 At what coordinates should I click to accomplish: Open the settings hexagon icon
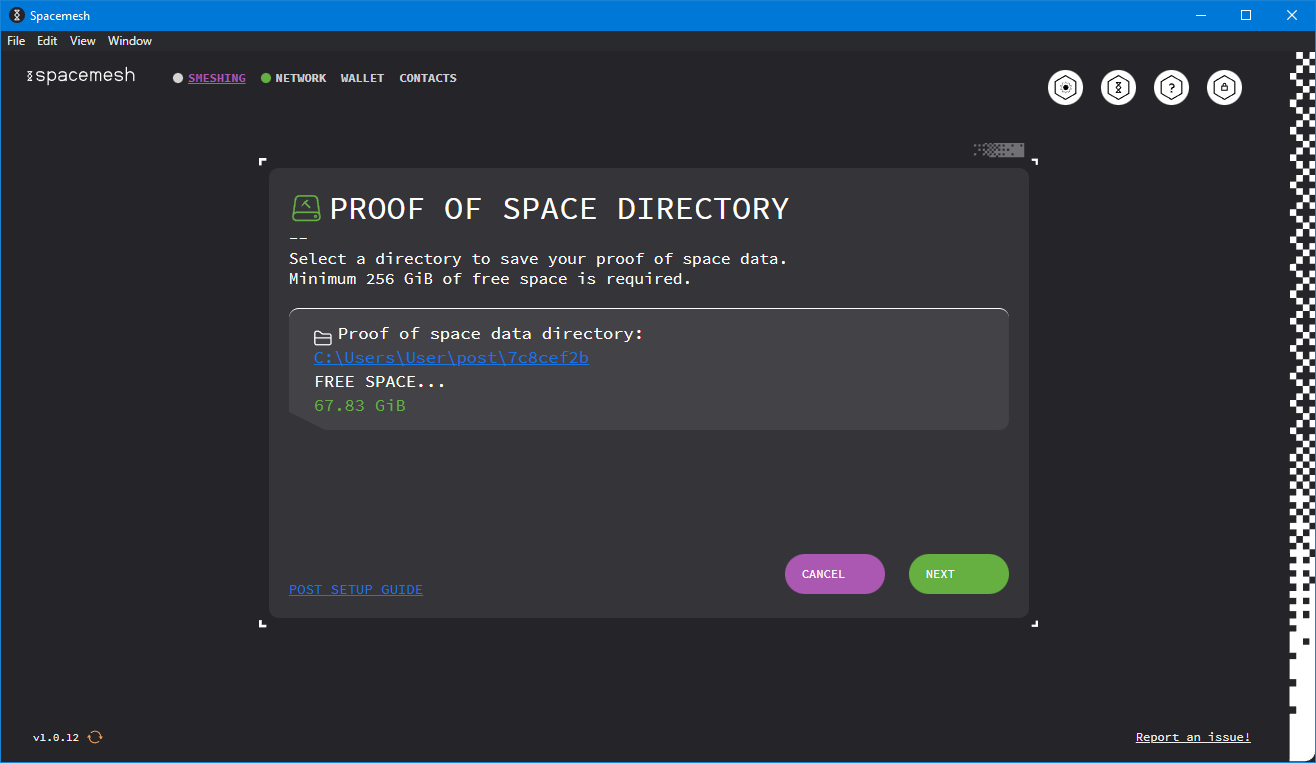pos(1066,88)
